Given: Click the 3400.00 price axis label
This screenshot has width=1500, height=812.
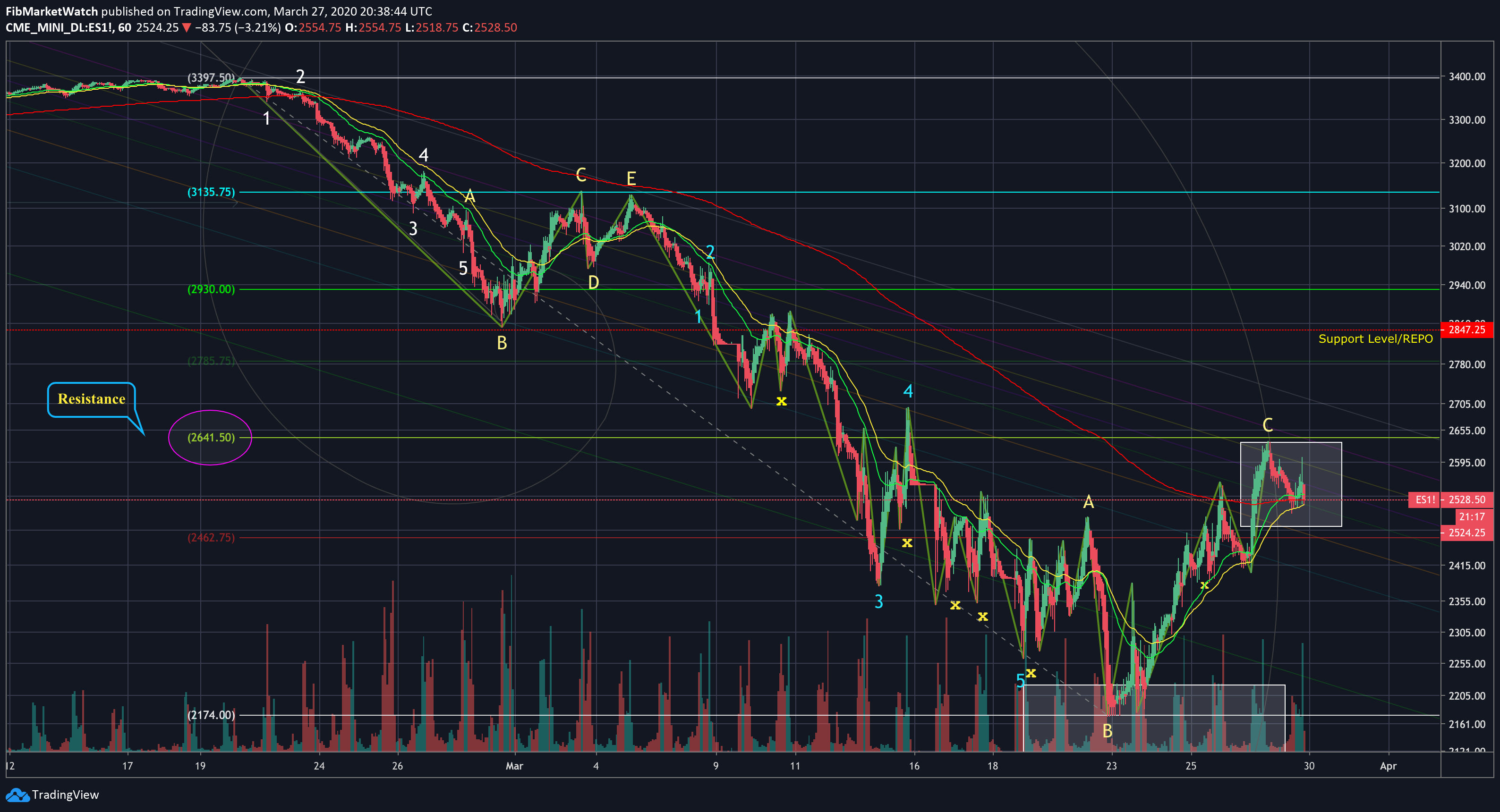Looking at the screenshot, I should tap(1467, 77).
